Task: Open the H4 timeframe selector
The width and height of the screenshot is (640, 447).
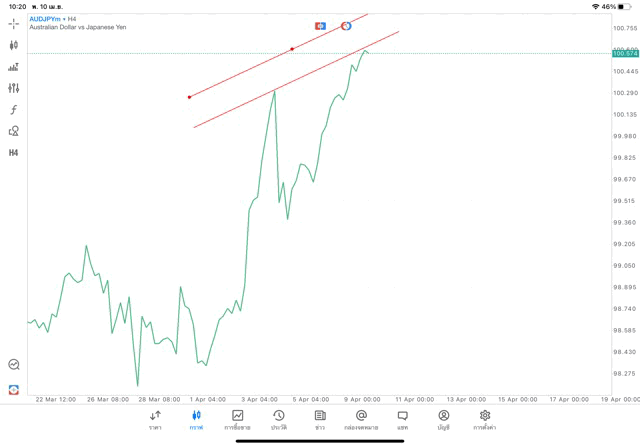Action: [14, 153]
